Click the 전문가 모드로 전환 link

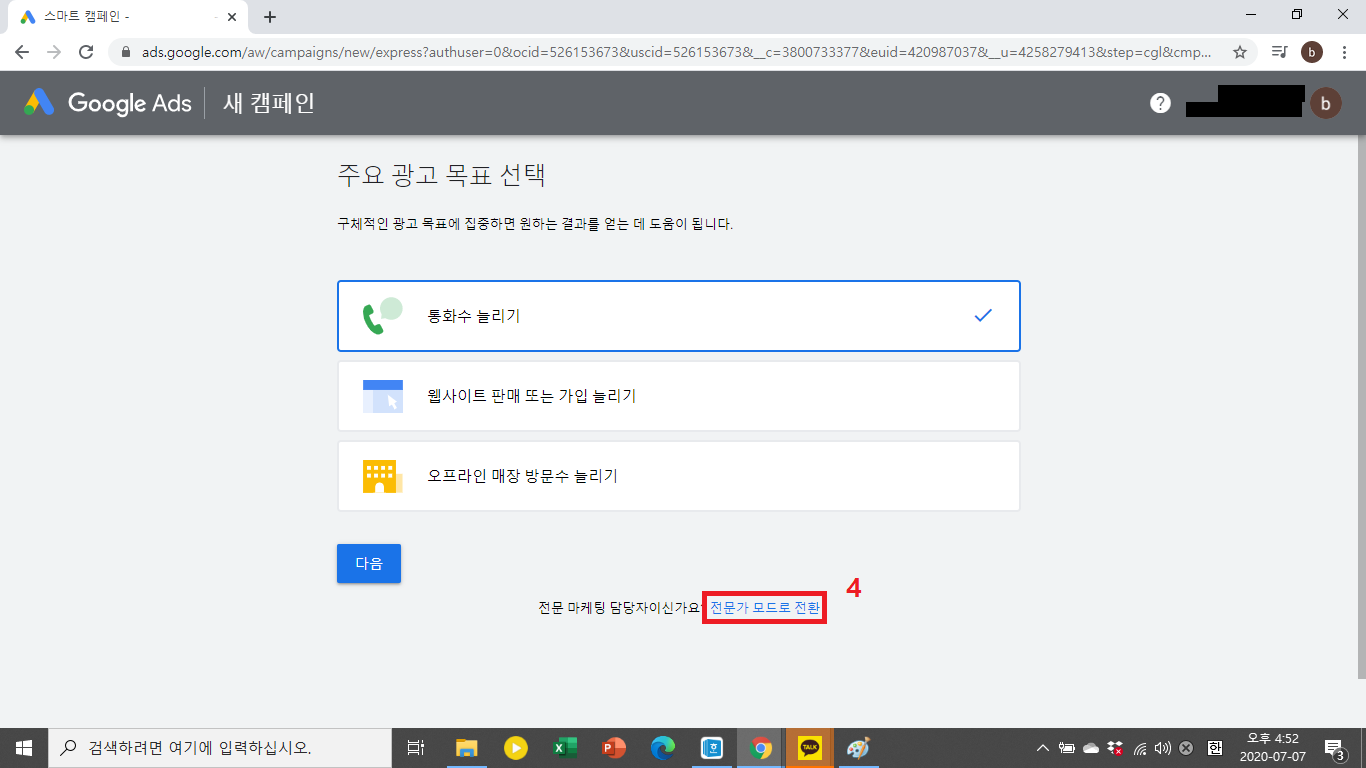coord(765,607)
